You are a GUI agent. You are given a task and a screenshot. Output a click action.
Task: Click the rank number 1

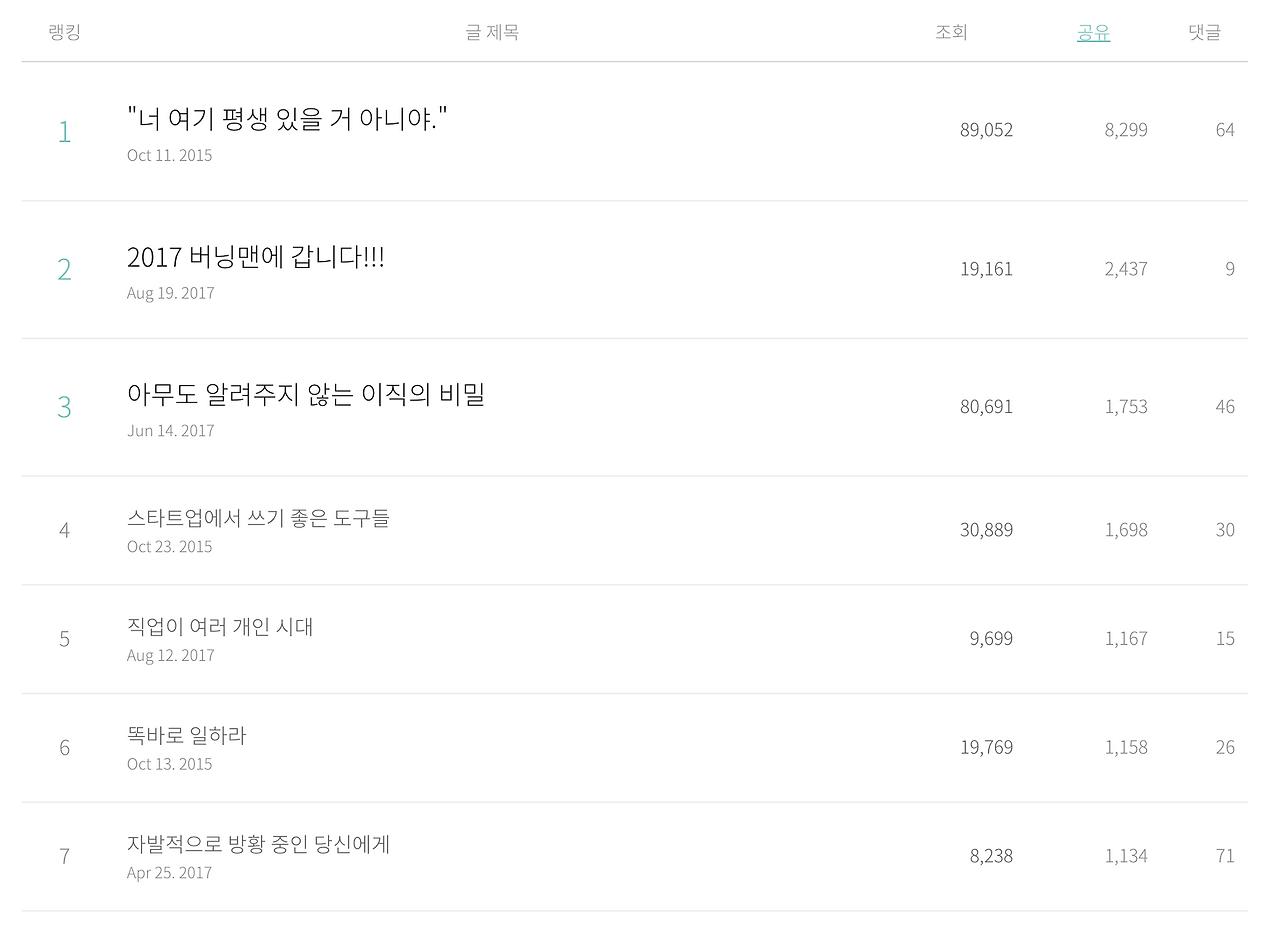click(x=64, y=131)
